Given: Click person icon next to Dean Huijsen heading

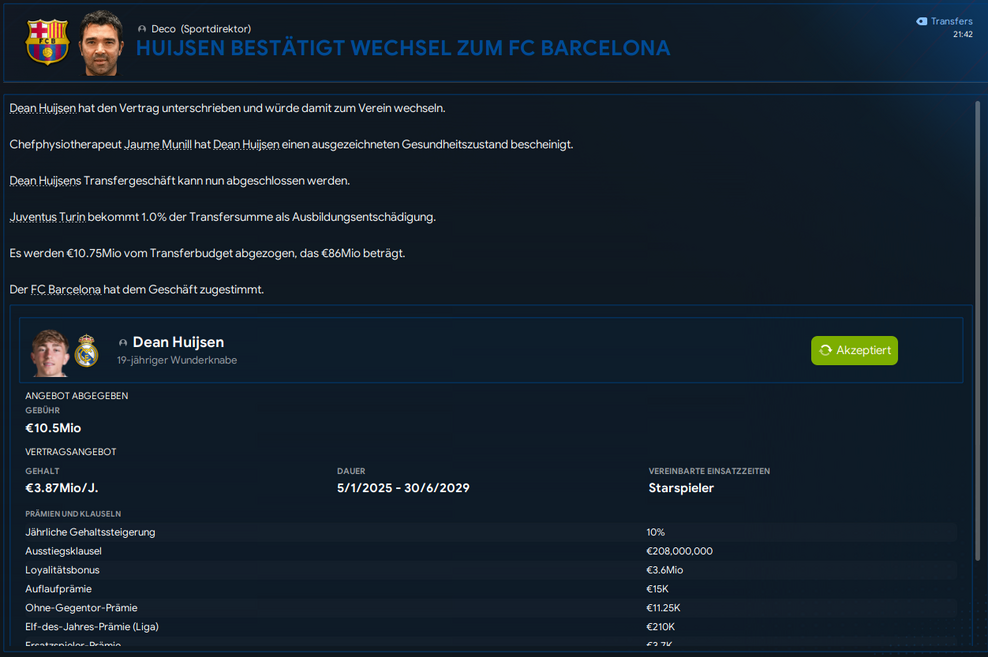Looking at the screenshot, I should coord(123,343).
